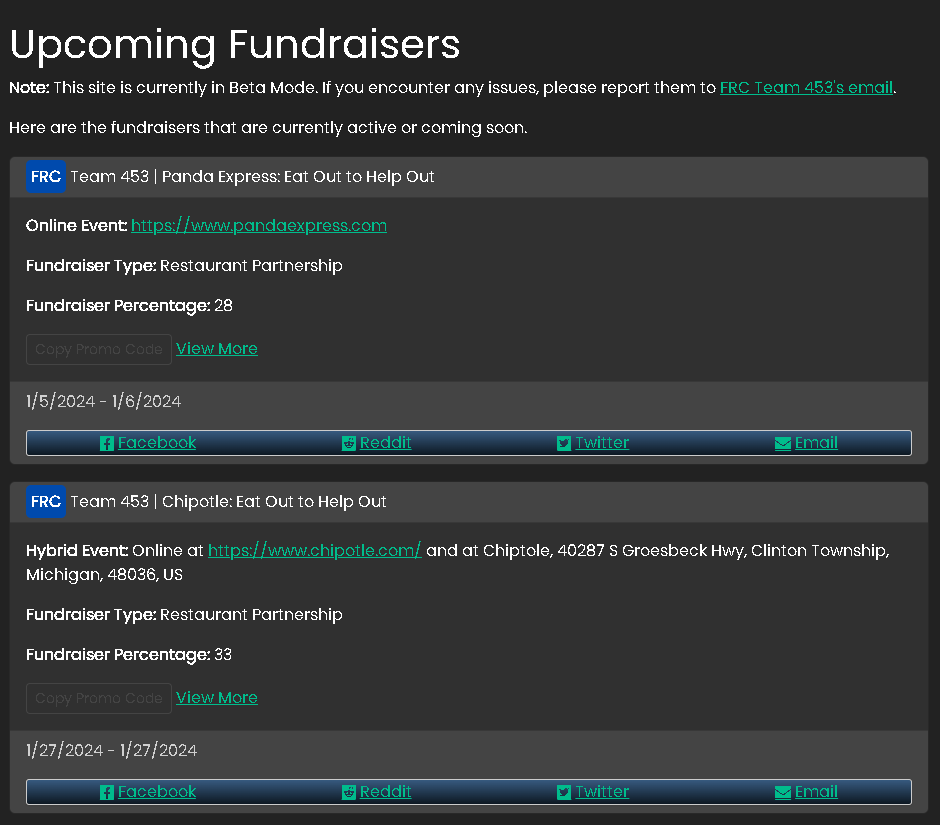Click the date range 1/5/2024 - 1/6/2024

(104, 401)
